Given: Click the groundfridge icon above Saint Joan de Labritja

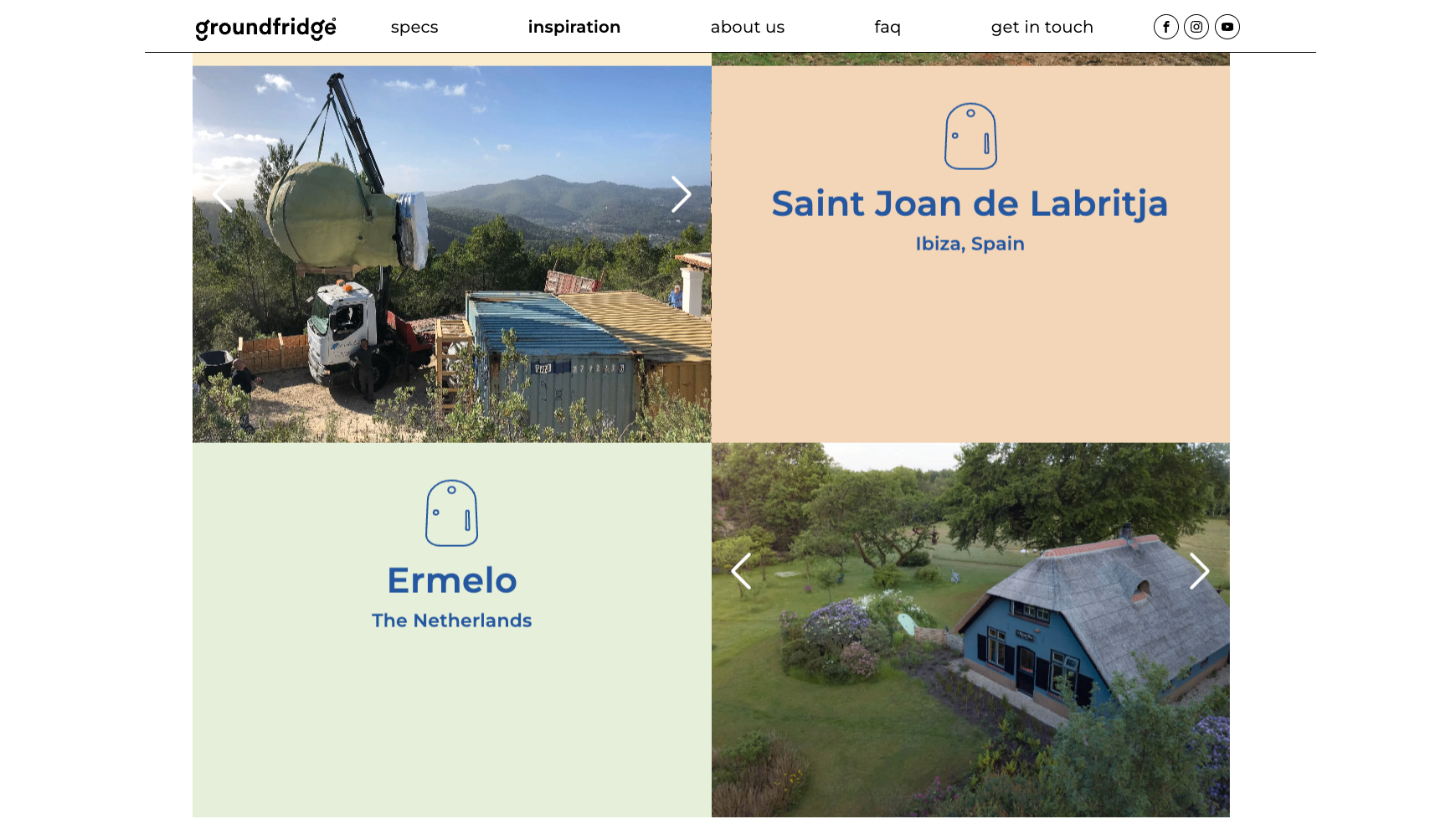Looking at the screenshot, I should 970,136.
